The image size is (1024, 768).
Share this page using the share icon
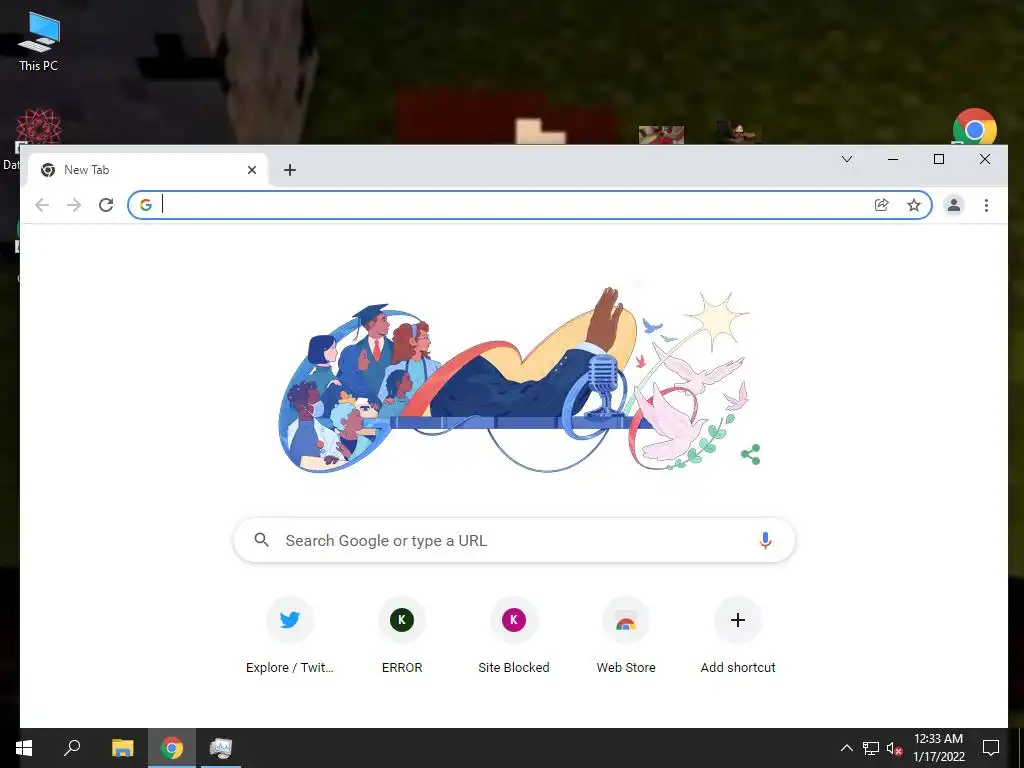coord(882,205)
